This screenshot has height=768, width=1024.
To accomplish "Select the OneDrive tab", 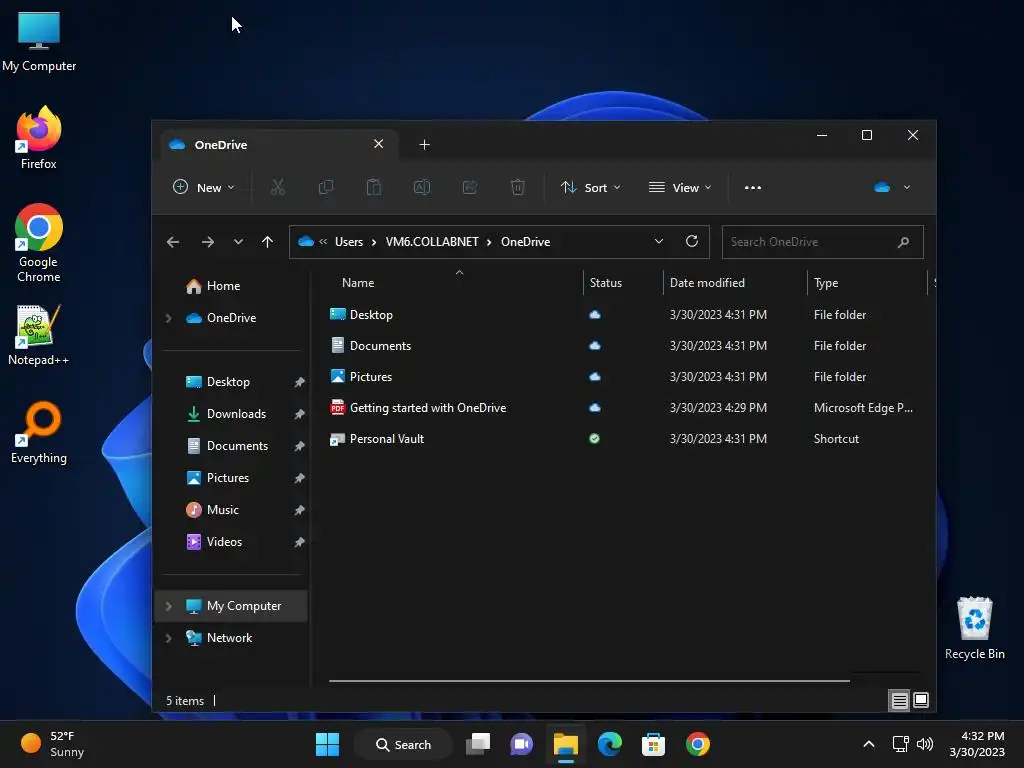I will pos(278,145).
